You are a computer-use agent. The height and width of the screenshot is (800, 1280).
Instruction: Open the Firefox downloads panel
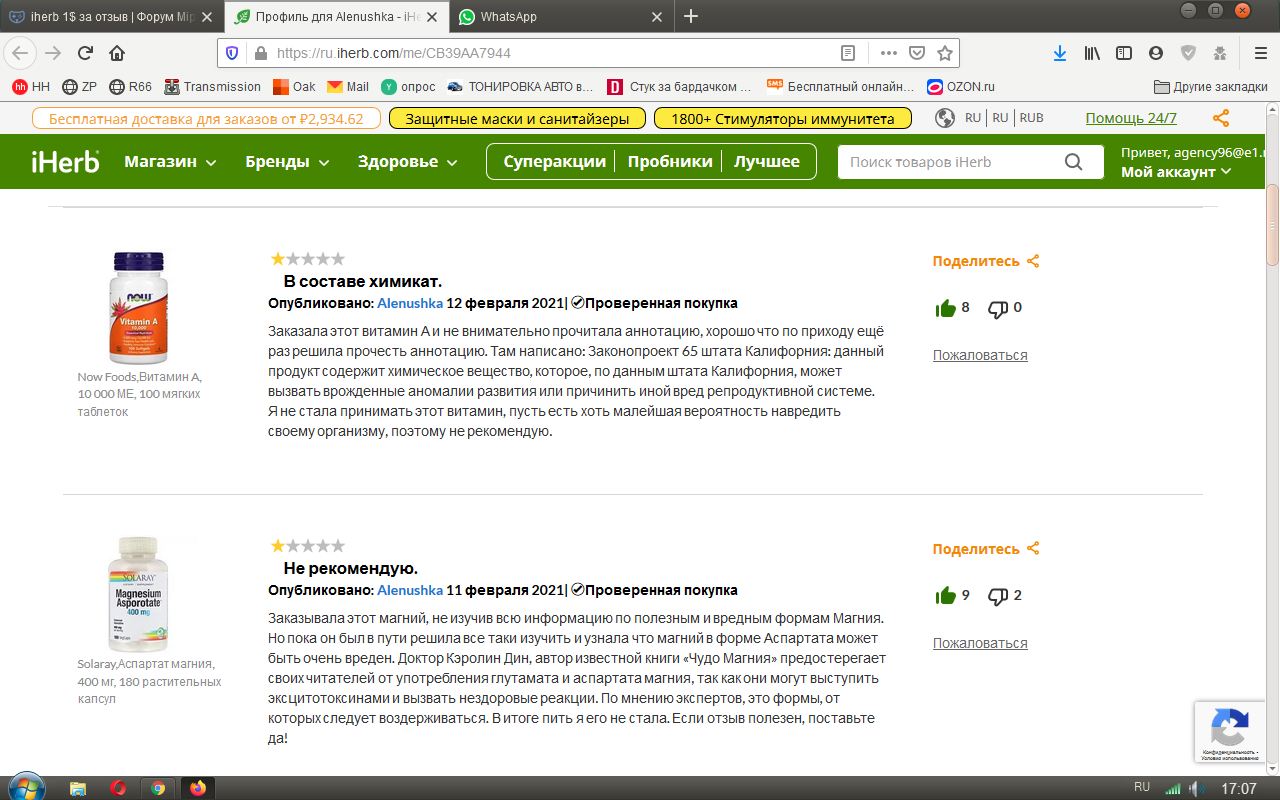click(x=1060, y=53)
